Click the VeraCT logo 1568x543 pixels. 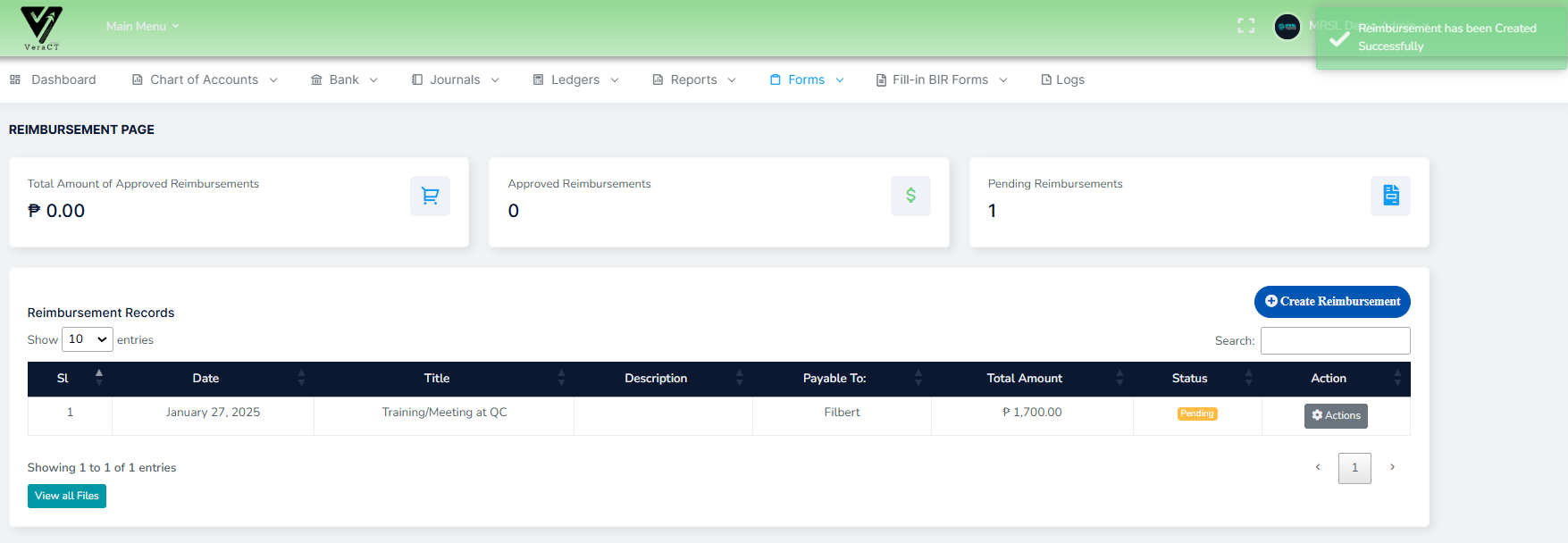pos(41,28)
